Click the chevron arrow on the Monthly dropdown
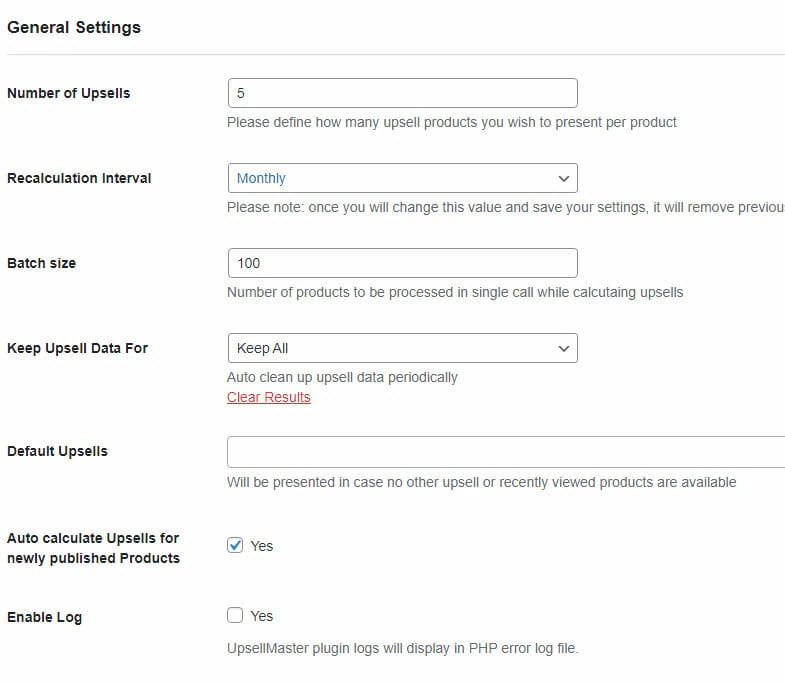 [x=564, y=179]
